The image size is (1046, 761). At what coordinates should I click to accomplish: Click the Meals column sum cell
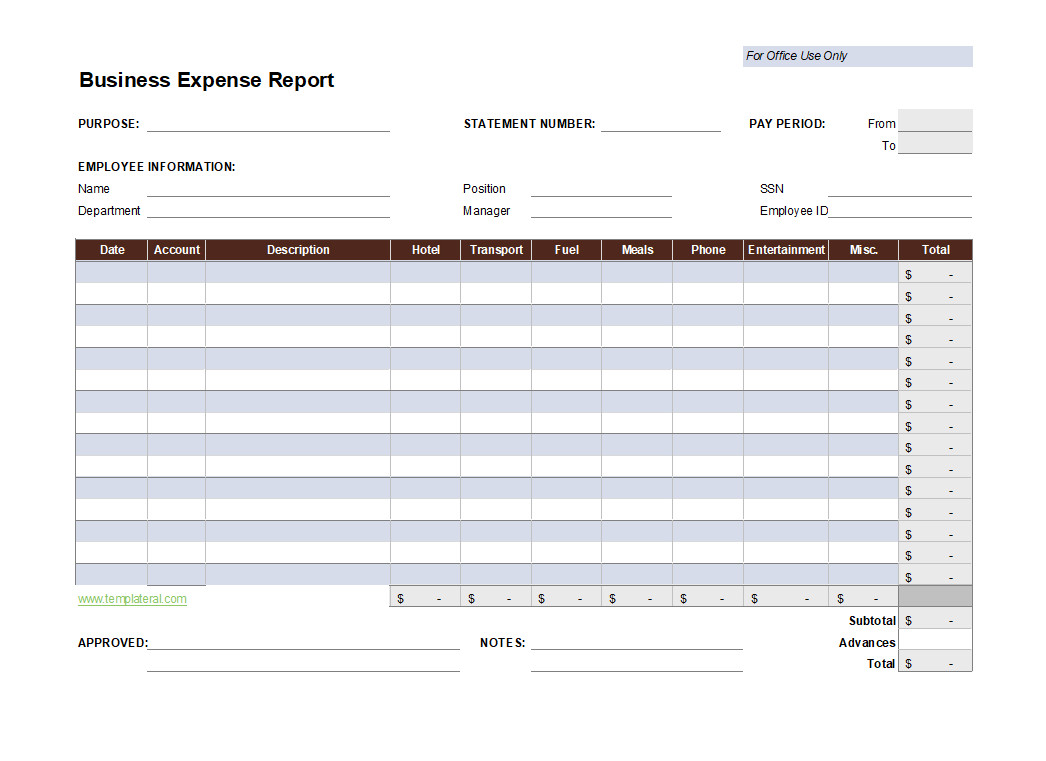tap(638, 597)
